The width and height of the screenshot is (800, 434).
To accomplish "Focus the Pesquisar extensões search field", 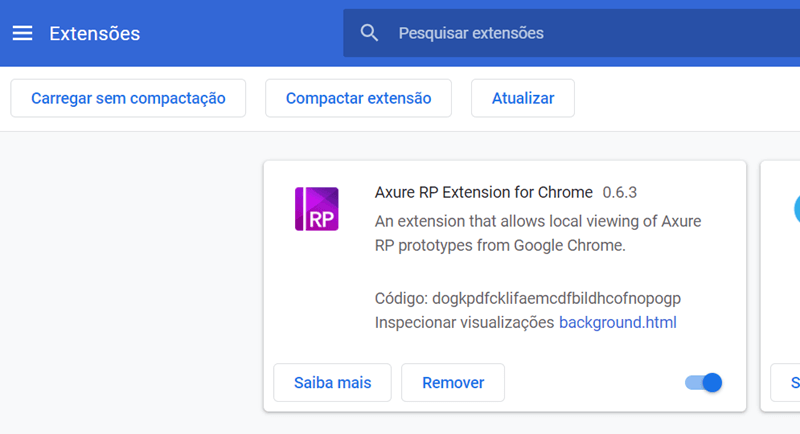I will (571, 33).
